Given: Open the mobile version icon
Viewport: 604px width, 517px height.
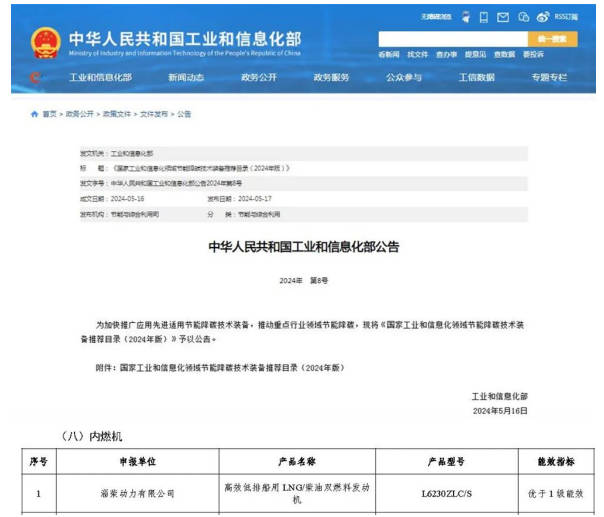Looking at the screenshot, I should click(484, 17).
